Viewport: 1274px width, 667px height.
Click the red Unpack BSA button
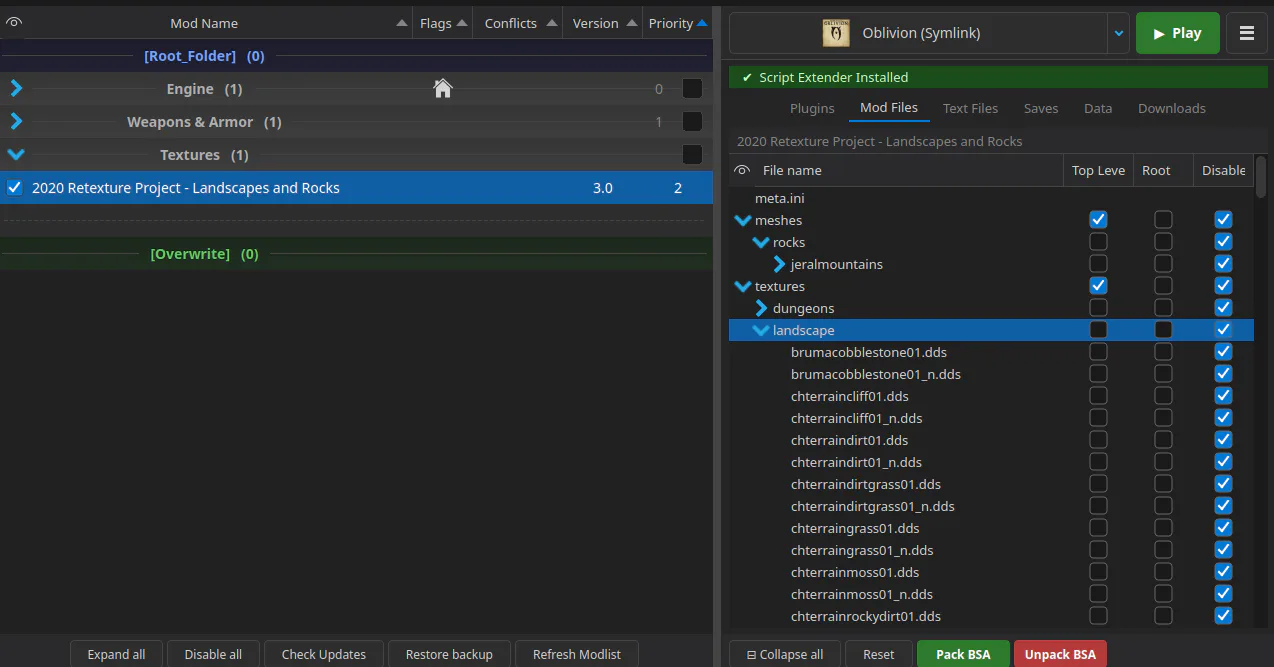click(1060, 654)
